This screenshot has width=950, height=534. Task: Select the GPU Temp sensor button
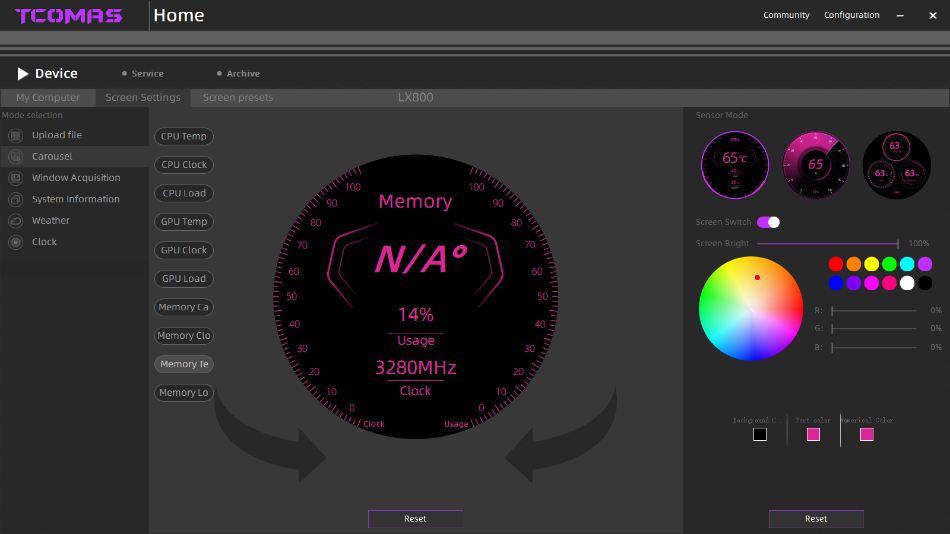click(x=184, y=222)
